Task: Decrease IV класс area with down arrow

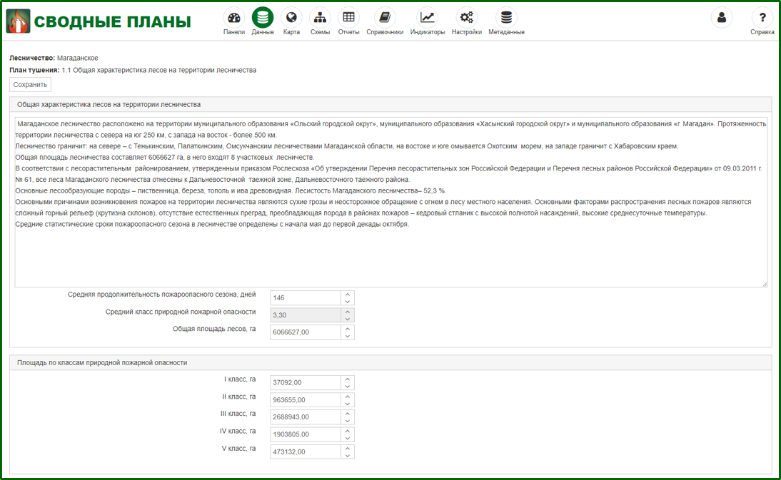Action: 348,438
